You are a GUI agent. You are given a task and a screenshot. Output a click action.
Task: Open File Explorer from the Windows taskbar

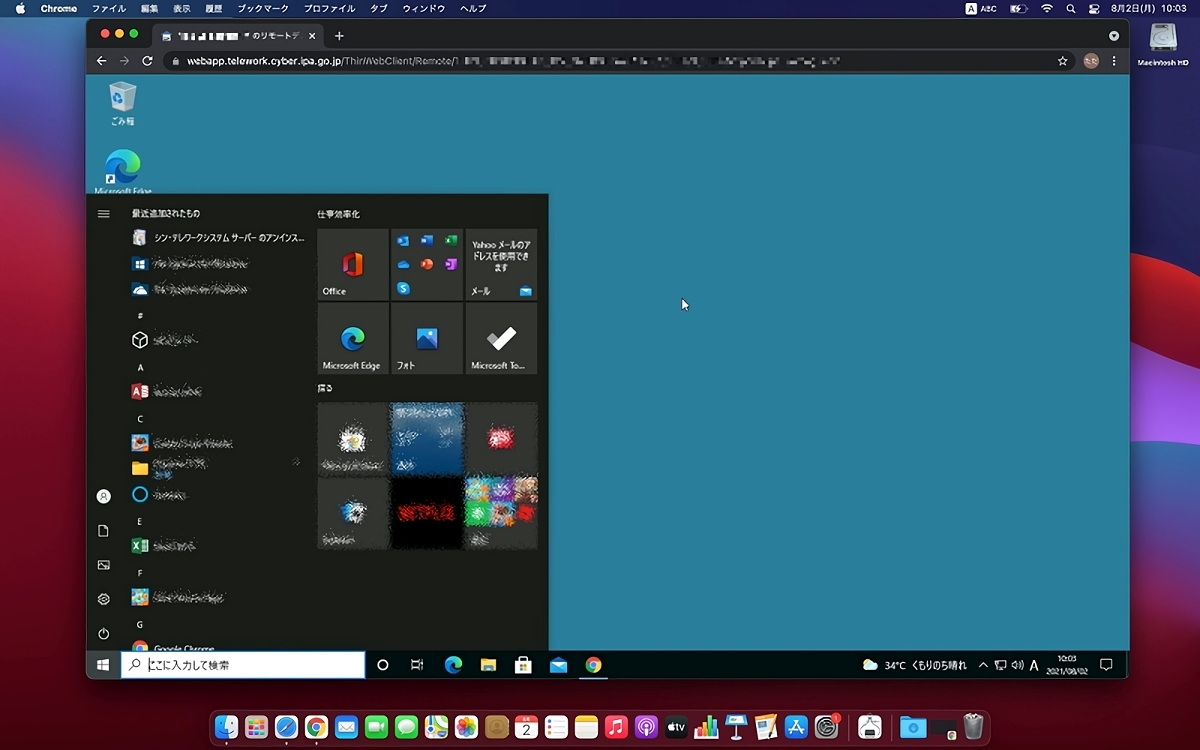pyautogui.click(x=488, y=665)
